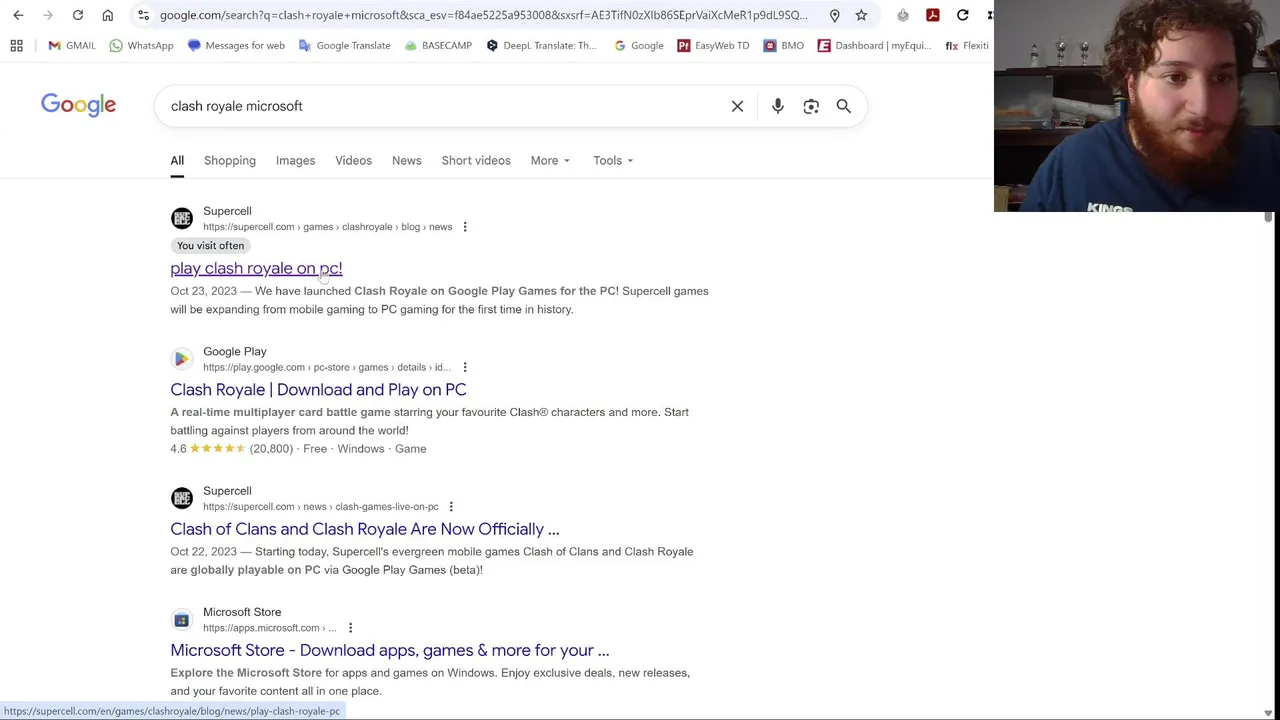Open more options for clash-games-live-on-pc result
This screenshot has height=720, width=1280.
coord(450,507)
